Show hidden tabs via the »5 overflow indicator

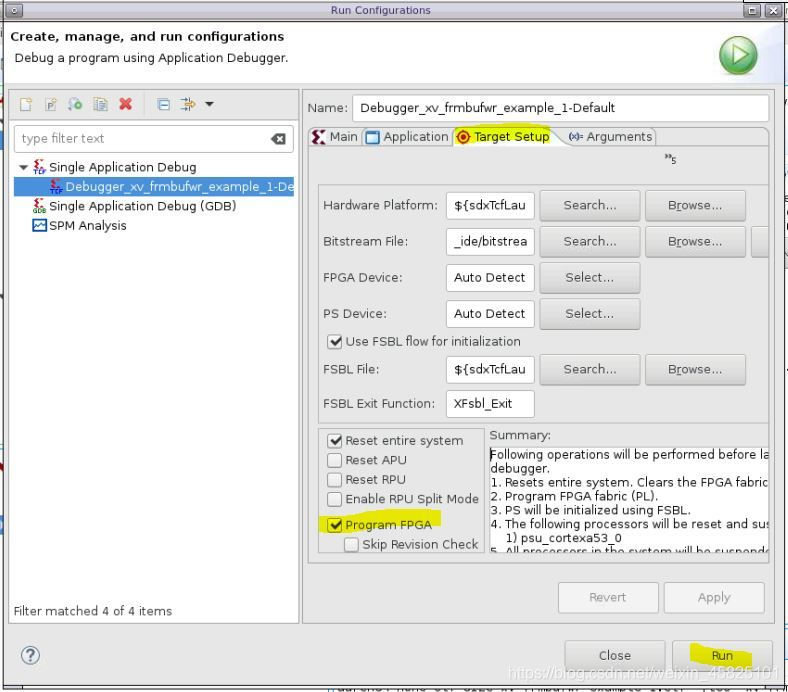(x=670, y=159)
